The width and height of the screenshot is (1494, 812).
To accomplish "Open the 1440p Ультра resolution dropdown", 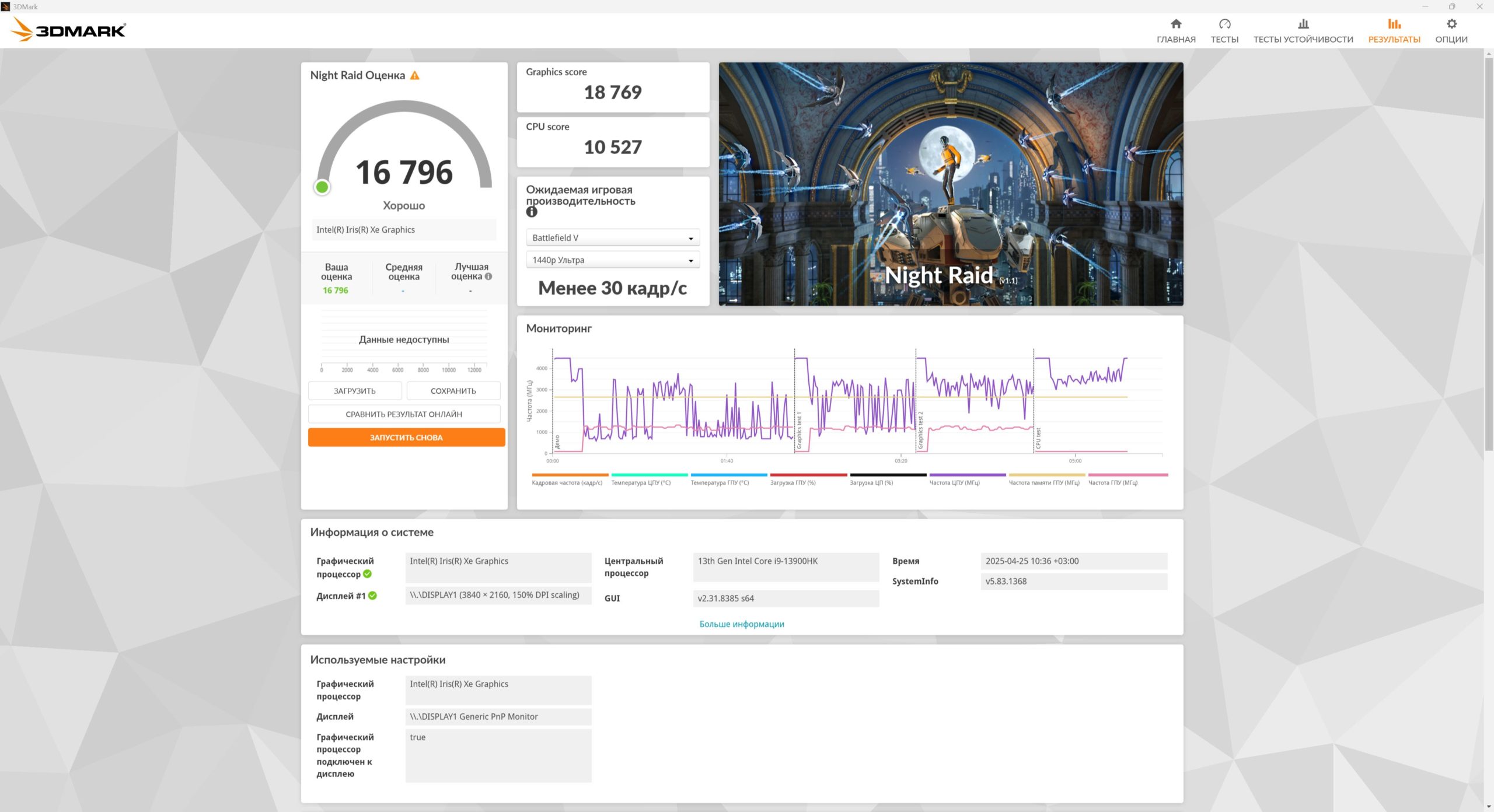I will pyautogui.click(x=612, y=260).
